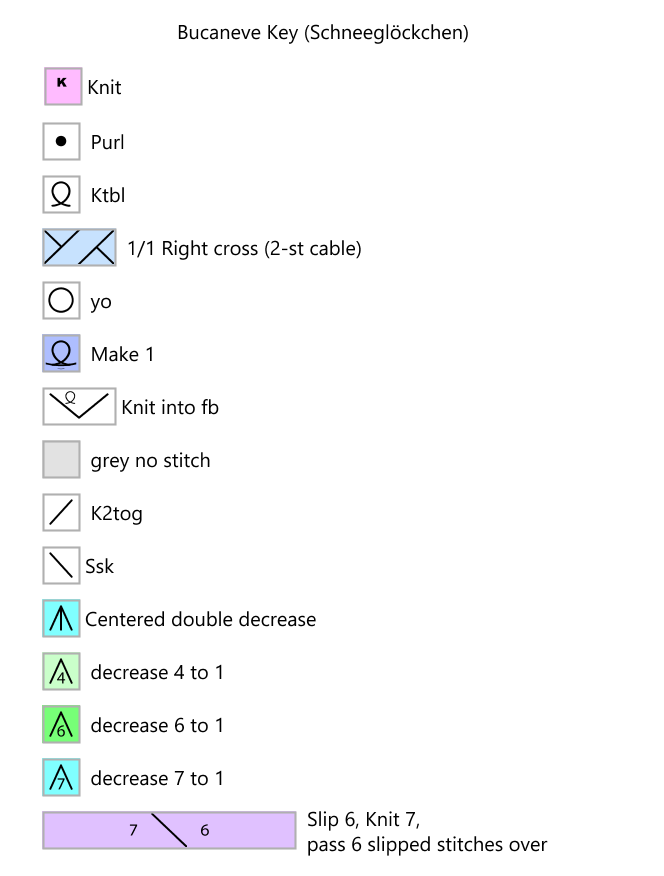Select the K2tog slash symbol
The image size is (664, 876).
click(61, 513)
